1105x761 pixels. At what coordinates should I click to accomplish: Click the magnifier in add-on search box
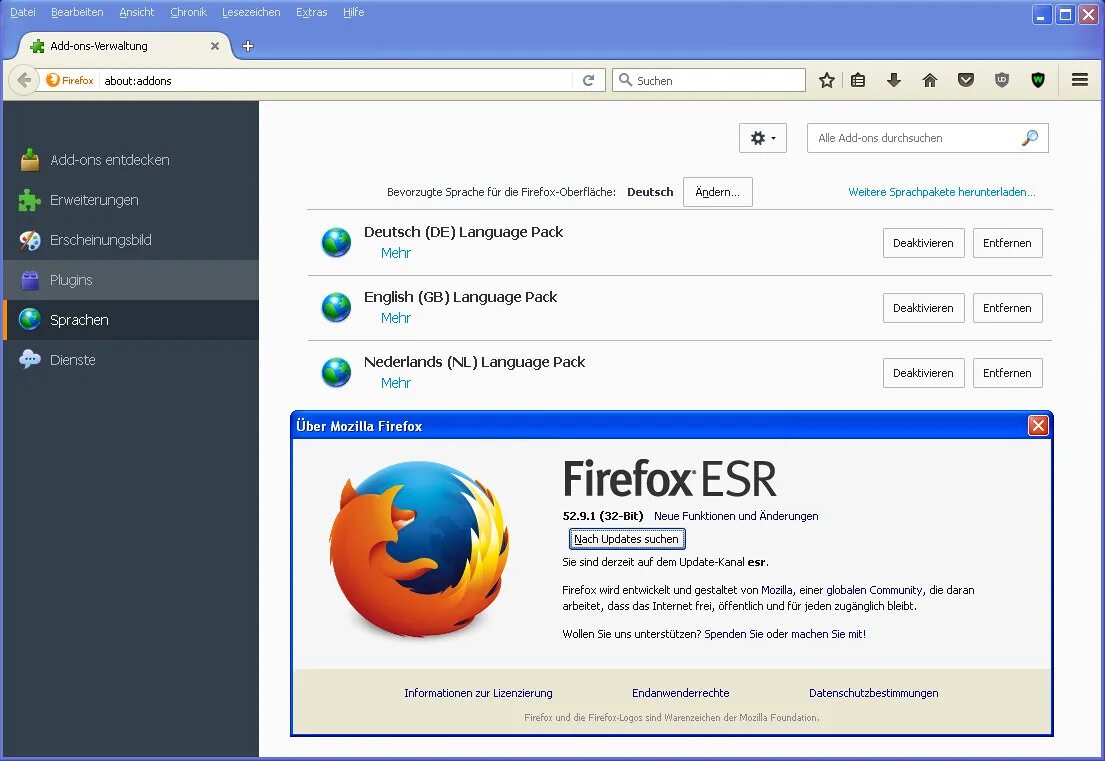tap(1030, 138)
